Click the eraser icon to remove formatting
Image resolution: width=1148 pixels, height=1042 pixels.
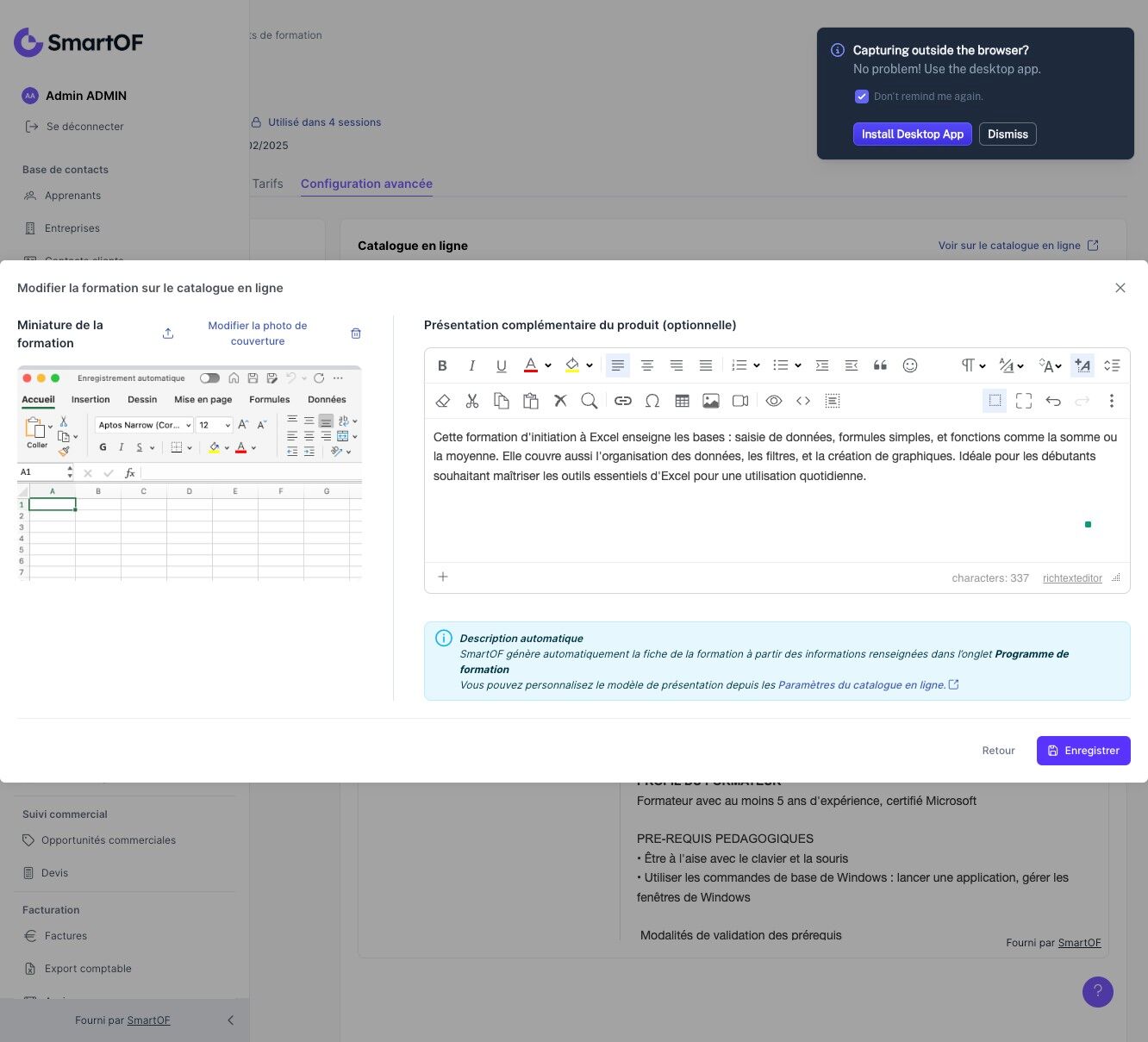point(443,401)
